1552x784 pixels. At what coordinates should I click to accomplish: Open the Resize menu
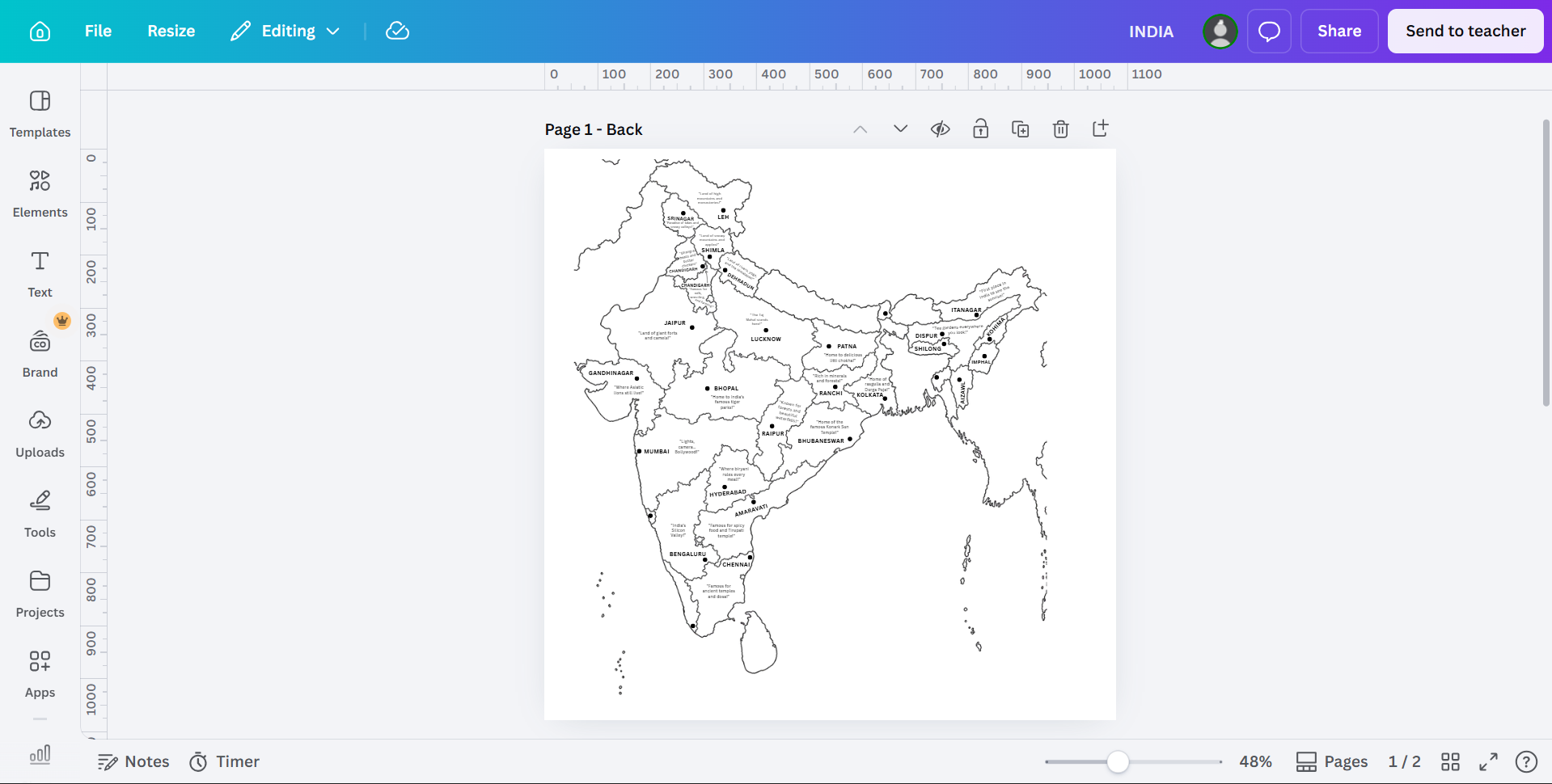(171, 31)
